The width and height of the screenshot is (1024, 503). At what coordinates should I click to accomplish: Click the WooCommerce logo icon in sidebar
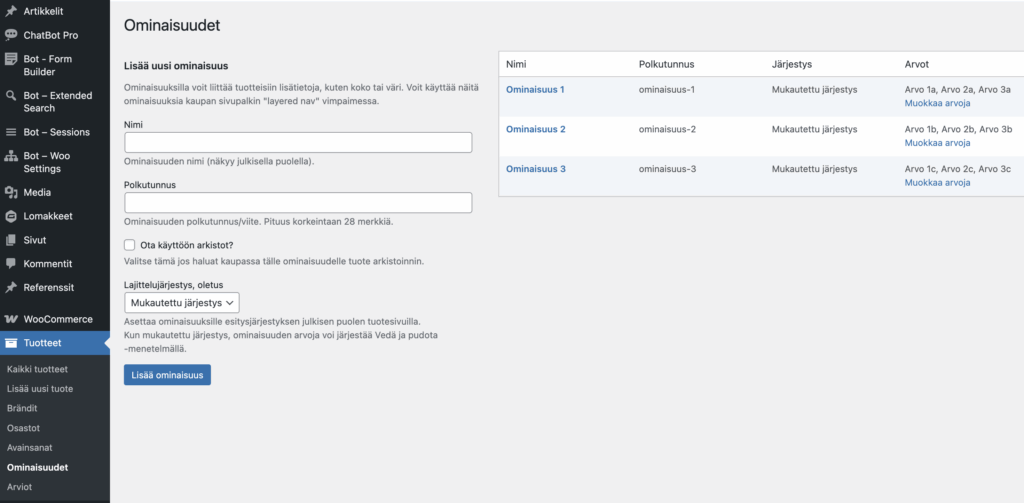11,319
